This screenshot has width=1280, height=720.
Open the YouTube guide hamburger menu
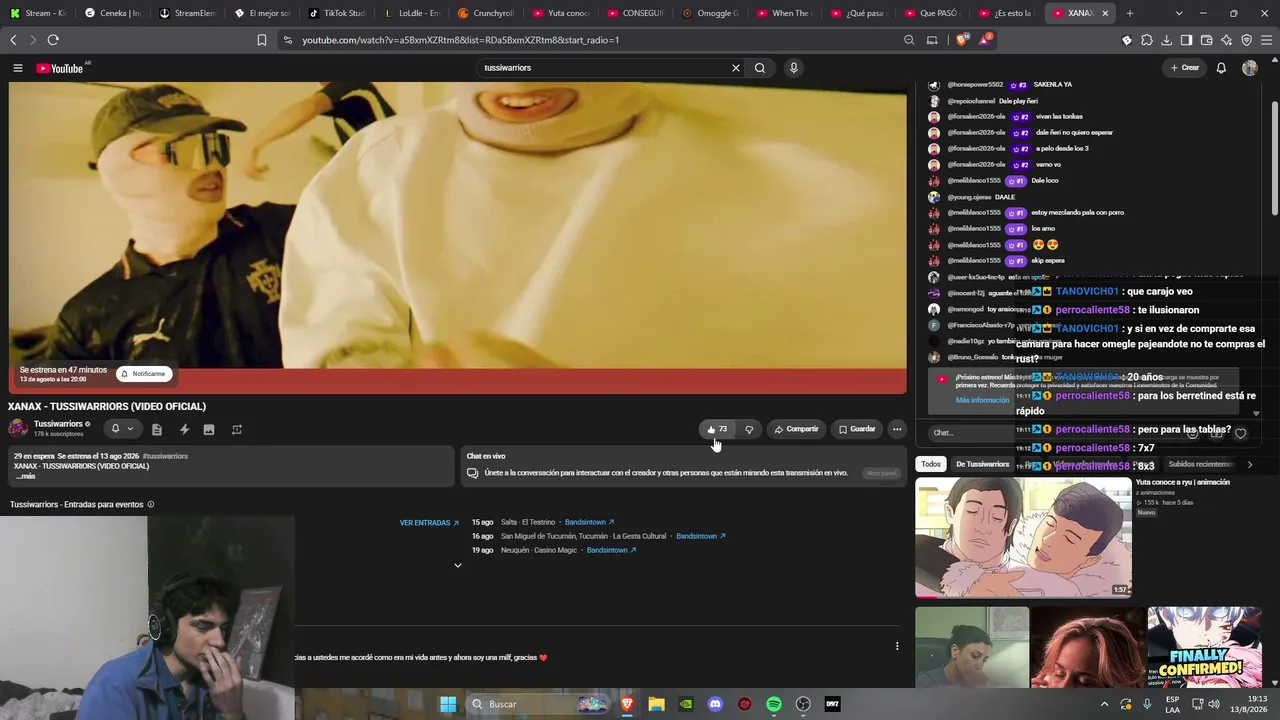click(17, 68)
